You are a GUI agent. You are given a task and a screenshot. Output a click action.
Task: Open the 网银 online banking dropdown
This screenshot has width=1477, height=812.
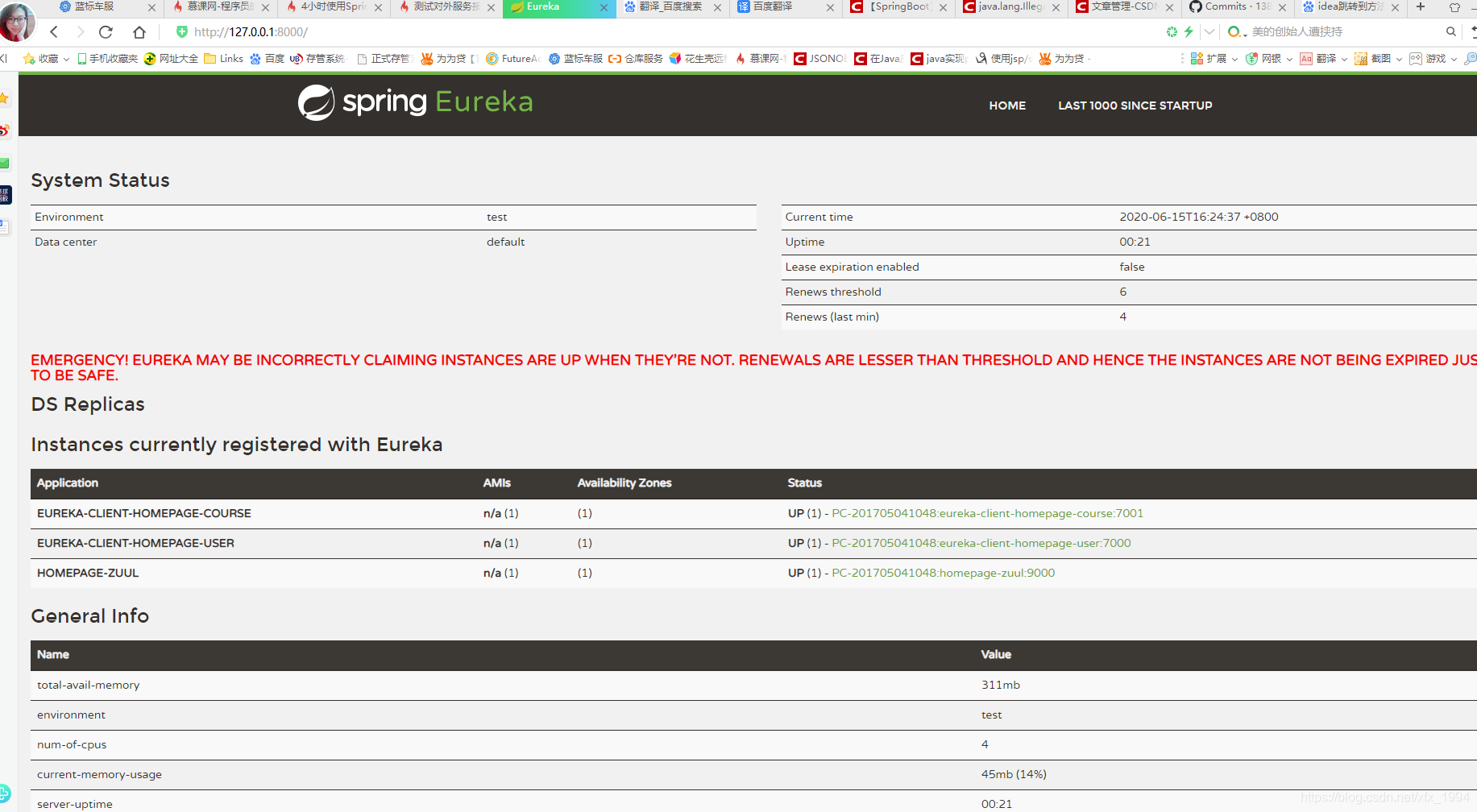[x=1268, y=59]
